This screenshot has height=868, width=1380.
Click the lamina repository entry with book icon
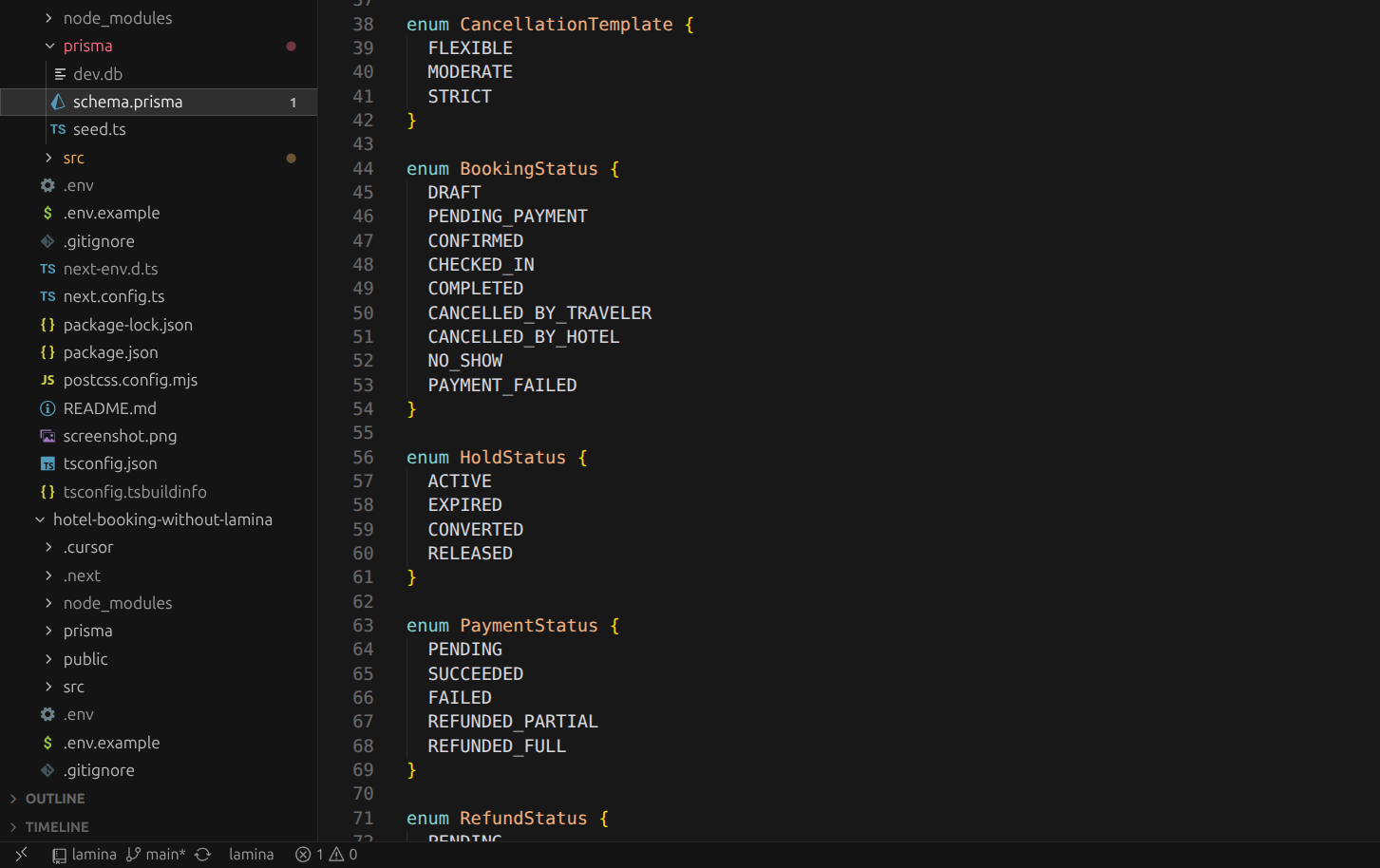pos(85,855)
